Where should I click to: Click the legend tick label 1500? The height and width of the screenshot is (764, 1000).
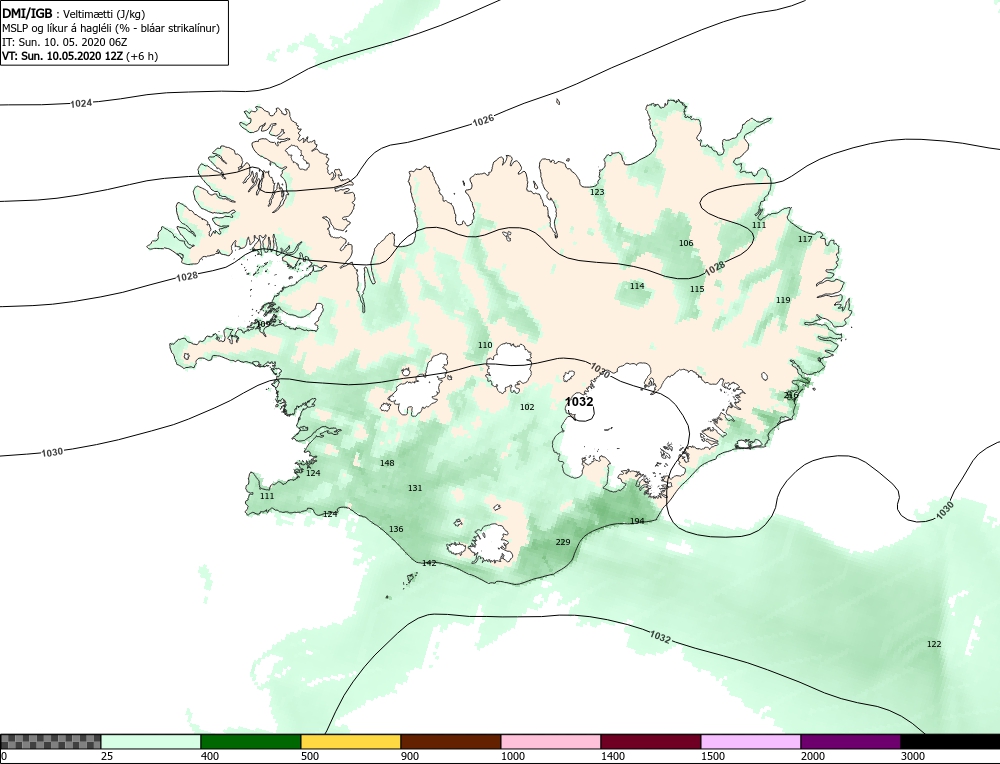point(713,756)
